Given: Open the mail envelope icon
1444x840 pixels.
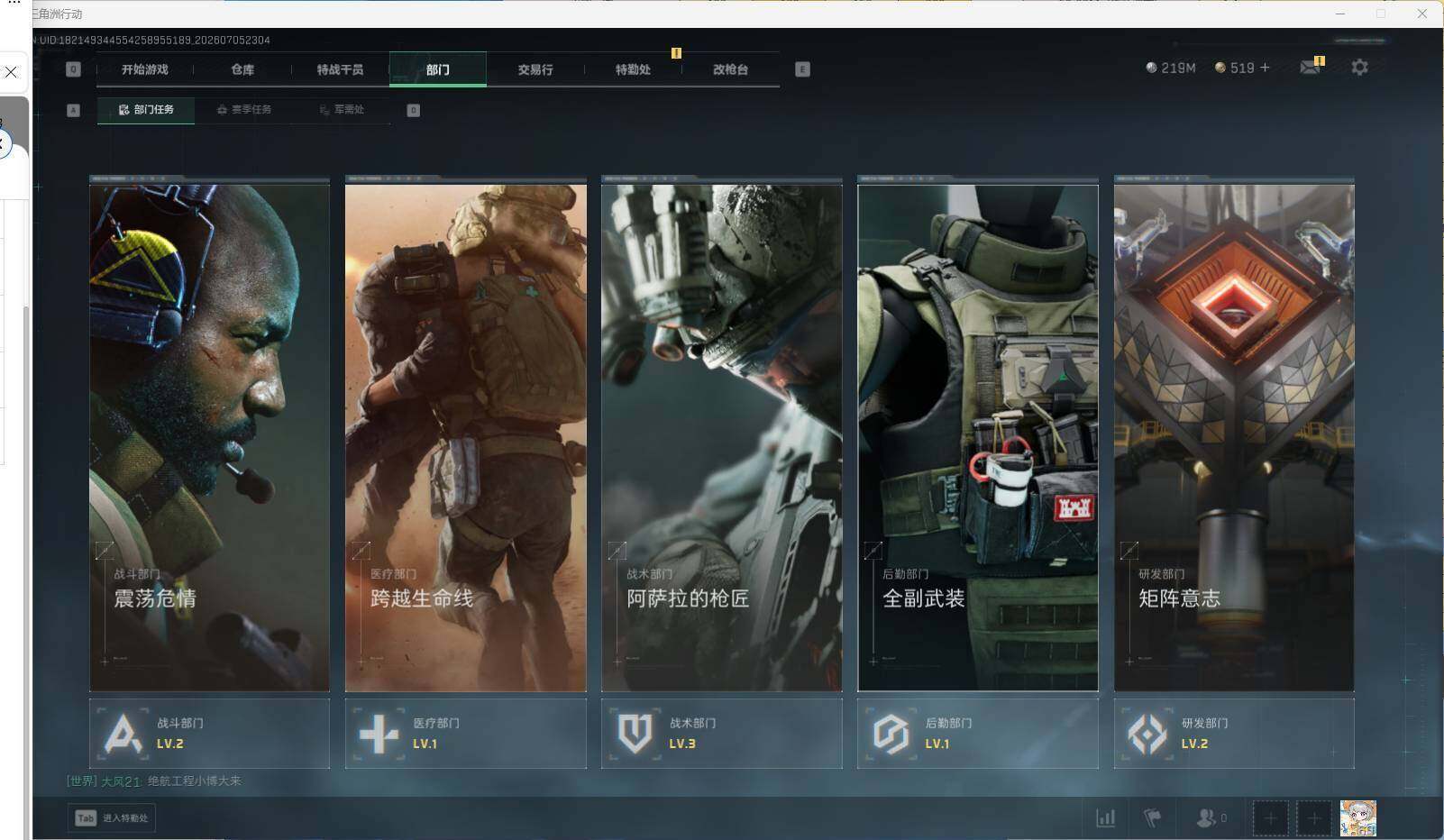Looking at the screenshot, I should tap(1310, 68).
